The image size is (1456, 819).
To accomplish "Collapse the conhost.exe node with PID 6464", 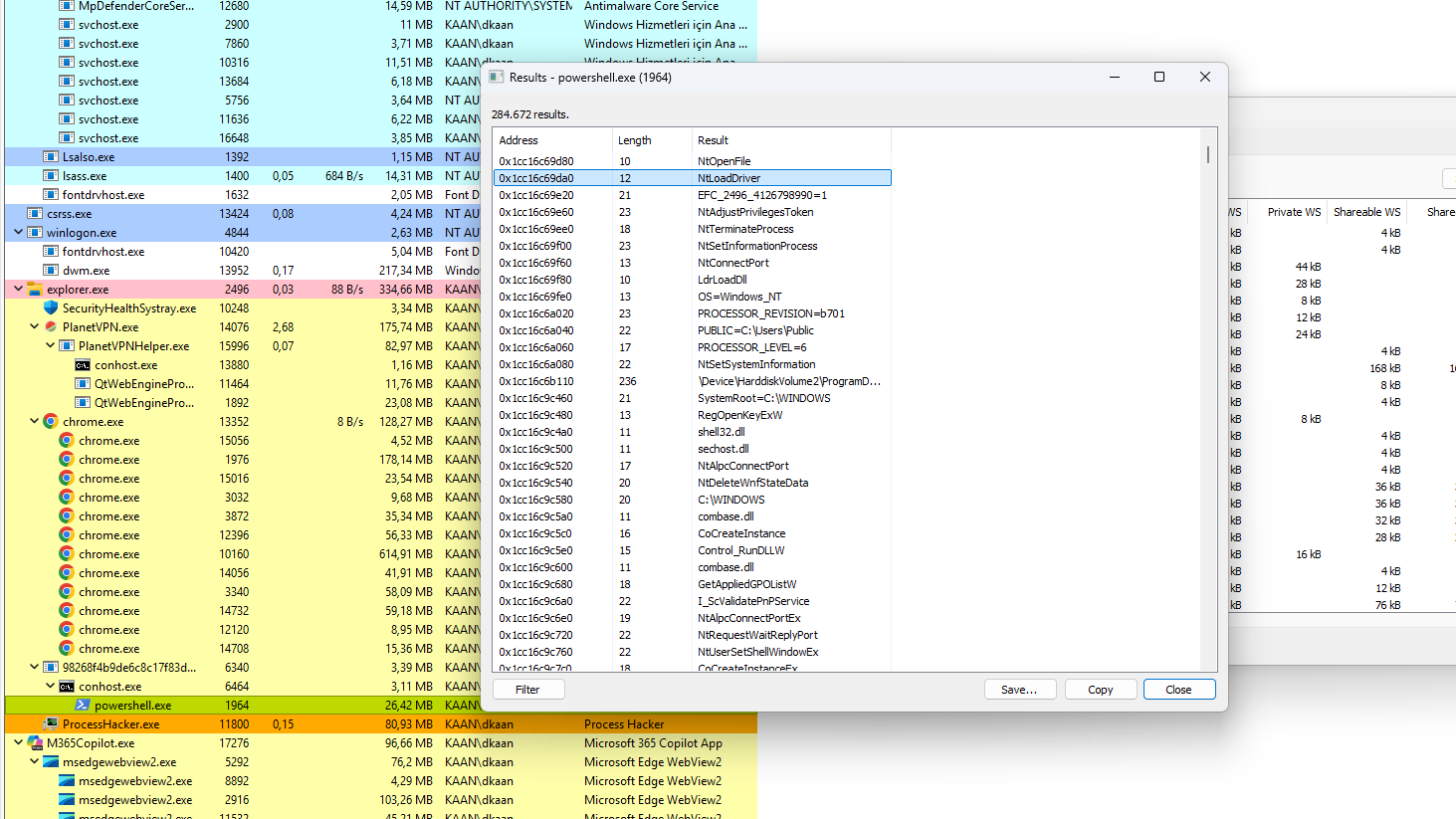I will tap(50, 687).
